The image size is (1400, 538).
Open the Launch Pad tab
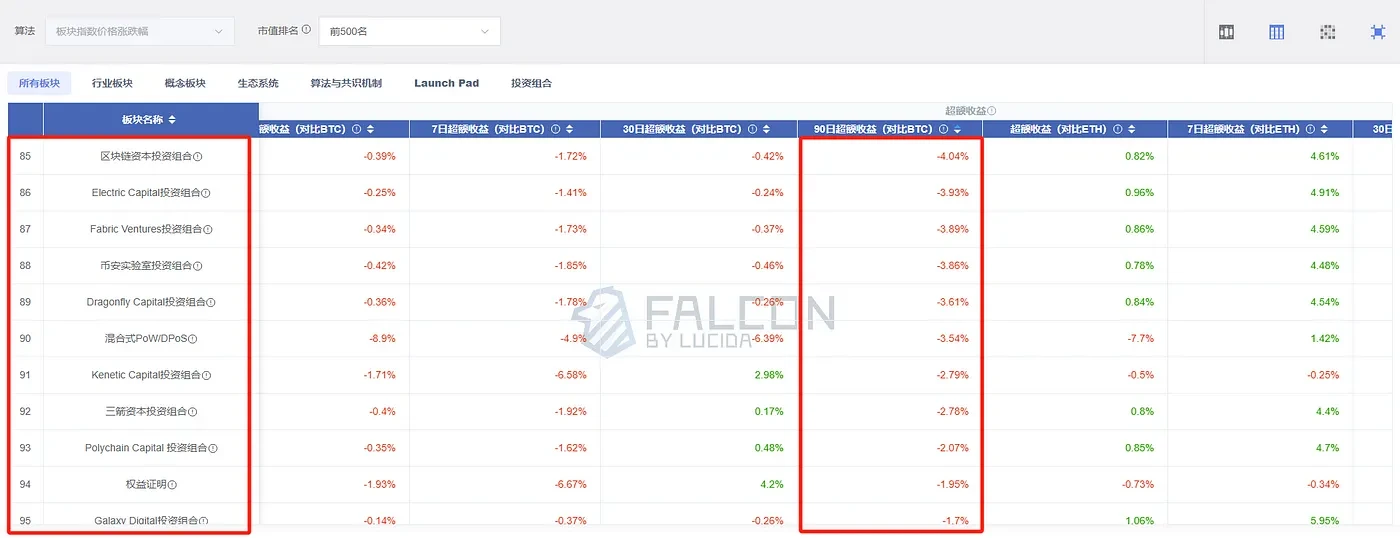pos(446,83)
